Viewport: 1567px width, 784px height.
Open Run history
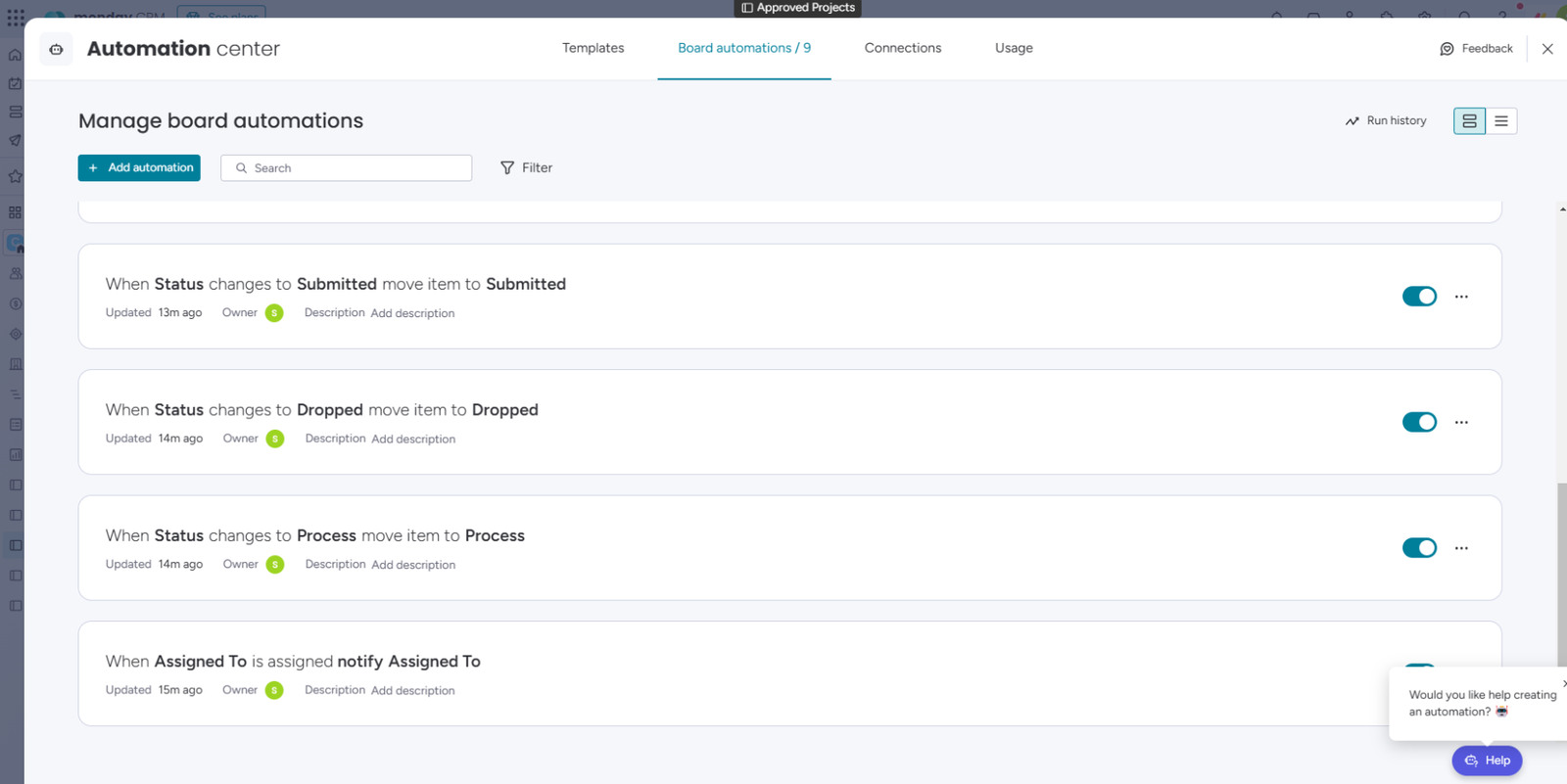tap(1386, 120)
